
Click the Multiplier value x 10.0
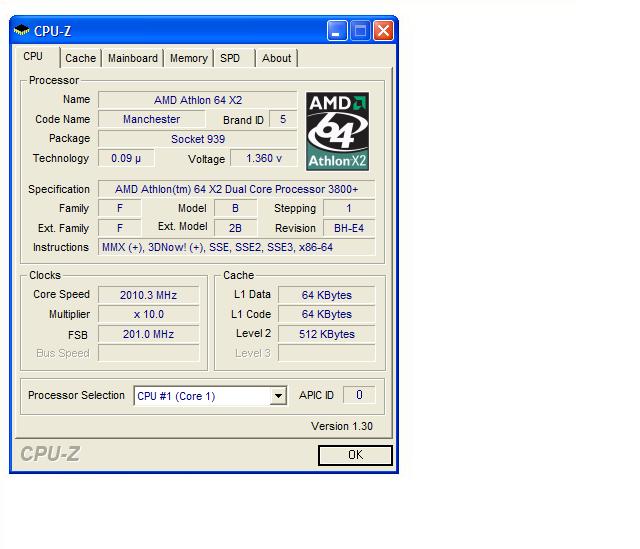click(149, 314)
